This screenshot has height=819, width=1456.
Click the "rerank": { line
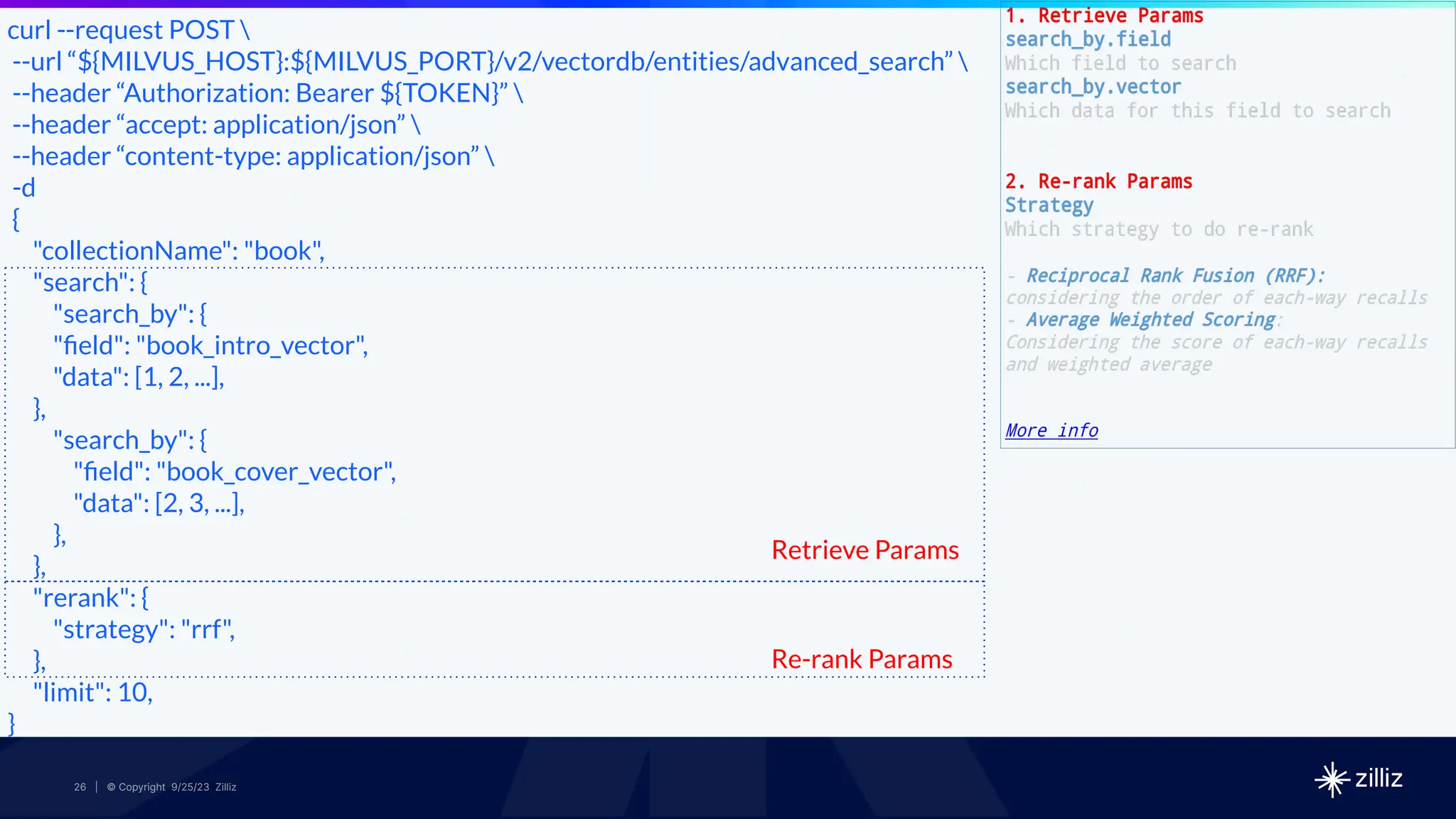[92, 598]
